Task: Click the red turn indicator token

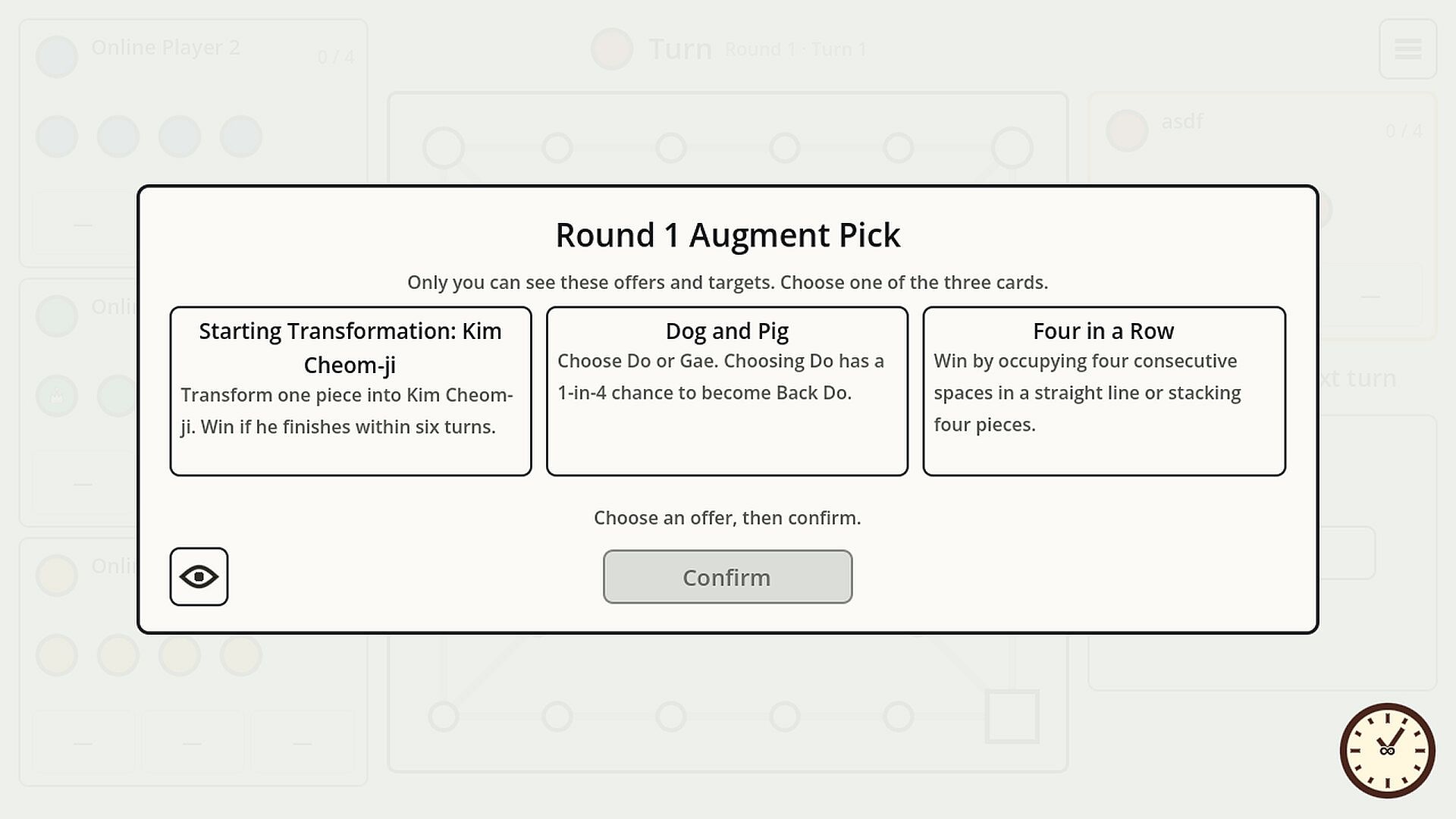Action: tap(612, 49)
